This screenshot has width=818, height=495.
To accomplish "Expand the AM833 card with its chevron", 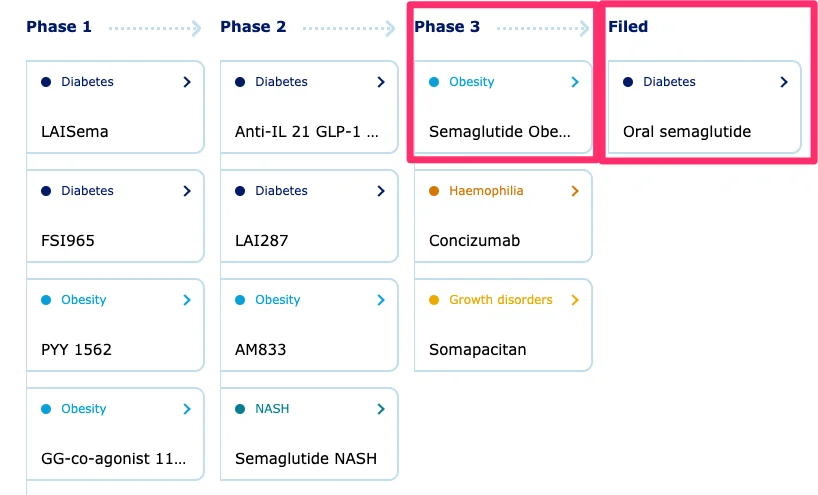I will 381,300.
